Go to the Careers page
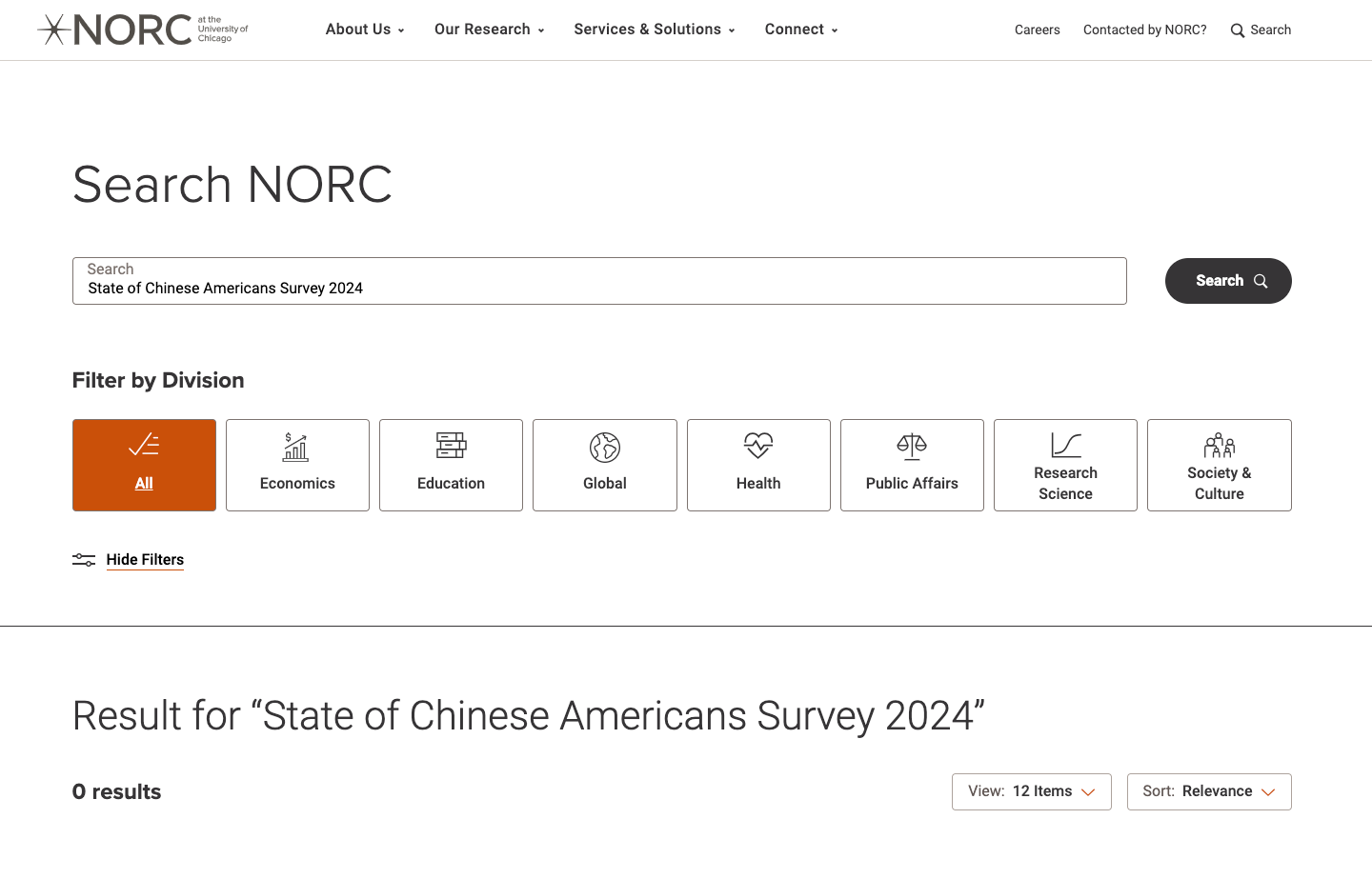The height and width of the screenshot is (879, 1372). [1037, 30]
